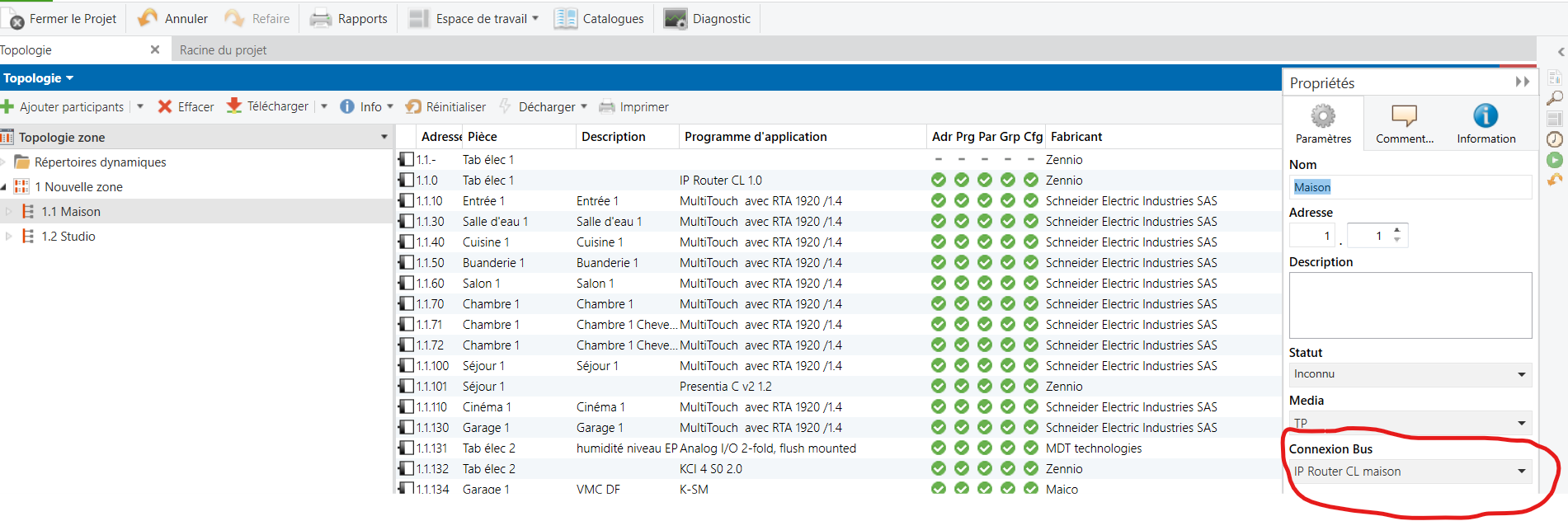Image resolution: width=1568 pixels, height=521 pixels.
Task: Open the Comment speech bubble icon
Action: (1404, 115)
